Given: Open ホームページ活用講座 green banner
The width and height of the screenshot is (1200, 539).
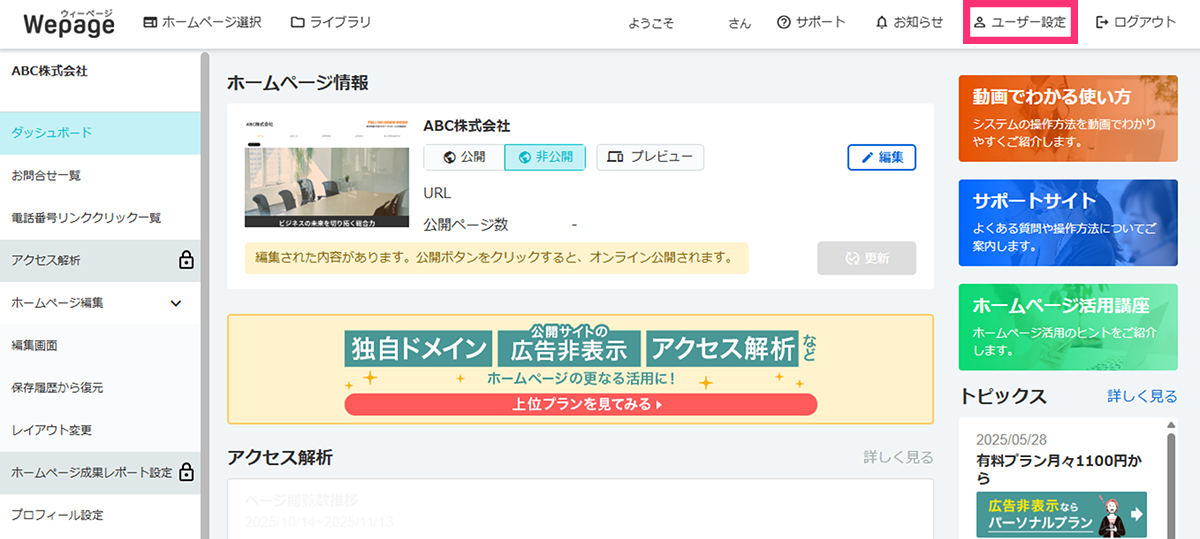Looking at the screenshot, I should [1068, 327].
